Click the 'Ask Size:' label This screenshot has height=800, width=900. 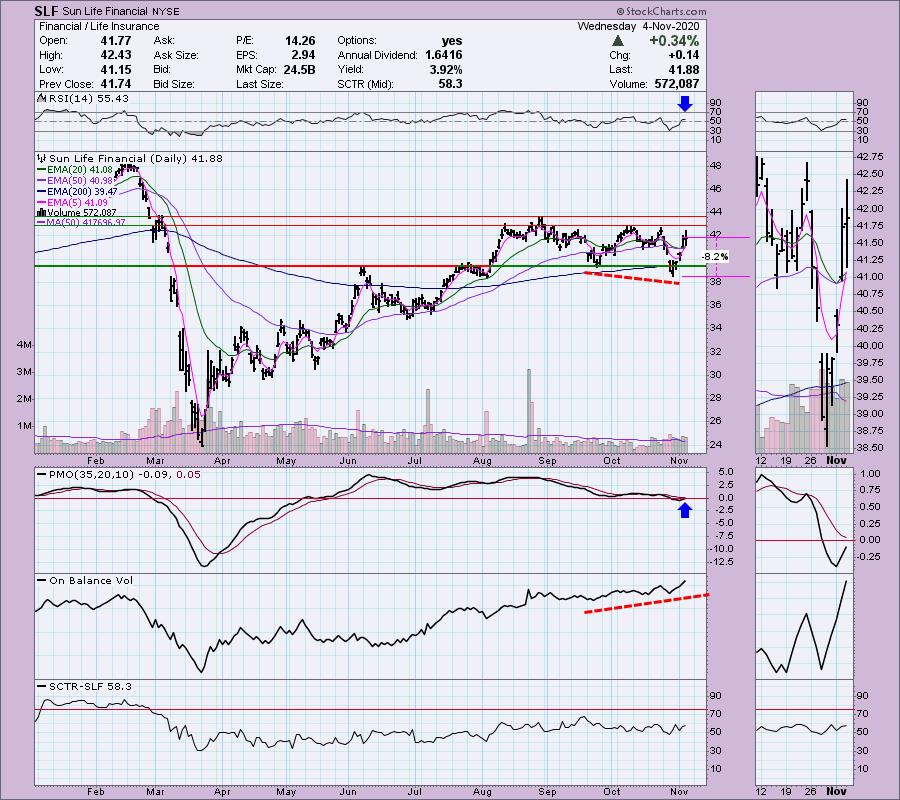176,55
